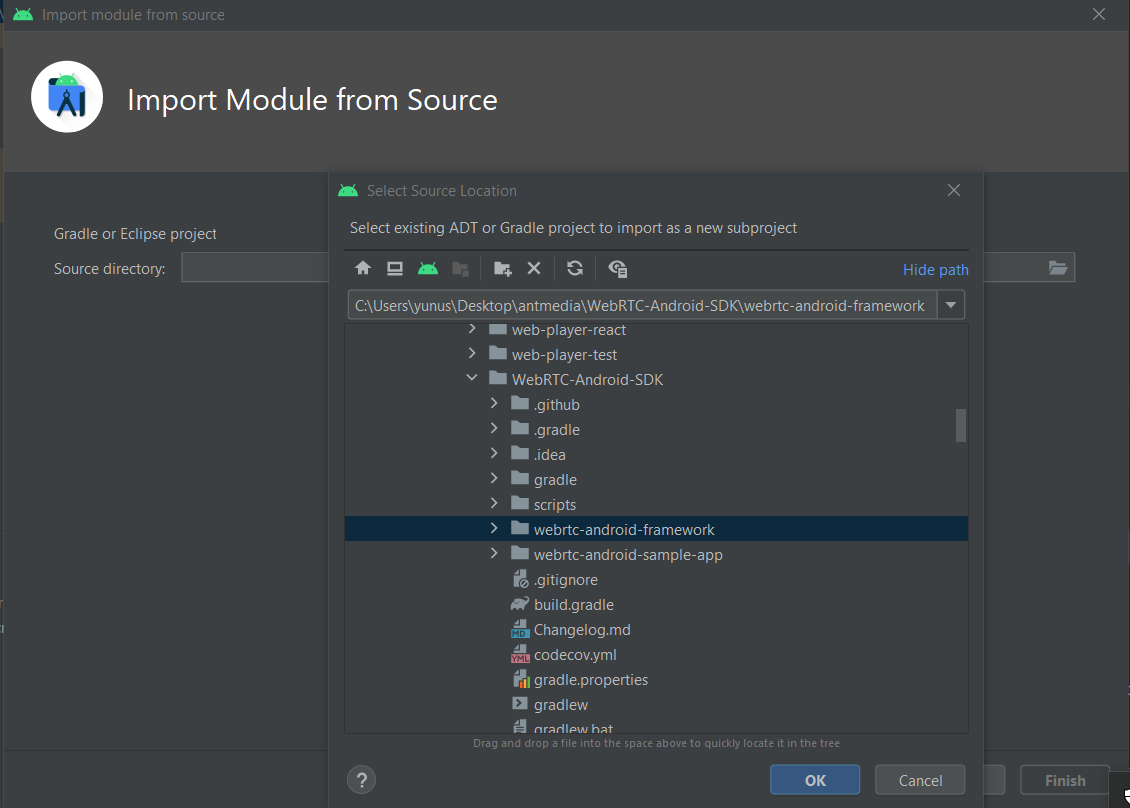The image size is (1130, 808).
Task: Expand the .gradle folder
Action: pos(494,428)
